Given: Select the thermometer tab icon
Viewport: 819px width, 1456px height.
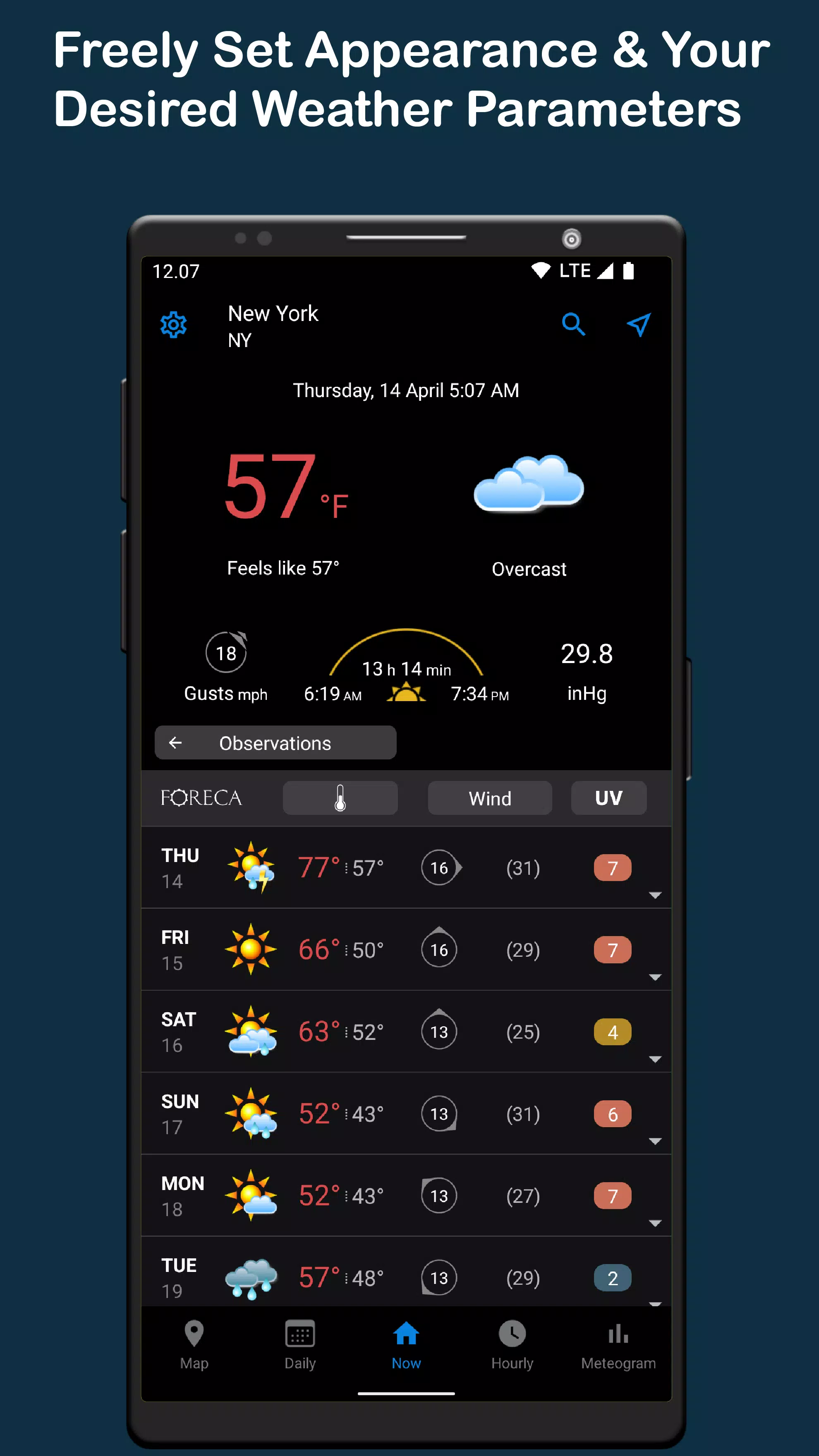Looking at the screenshot, I should tap(340, 797).
